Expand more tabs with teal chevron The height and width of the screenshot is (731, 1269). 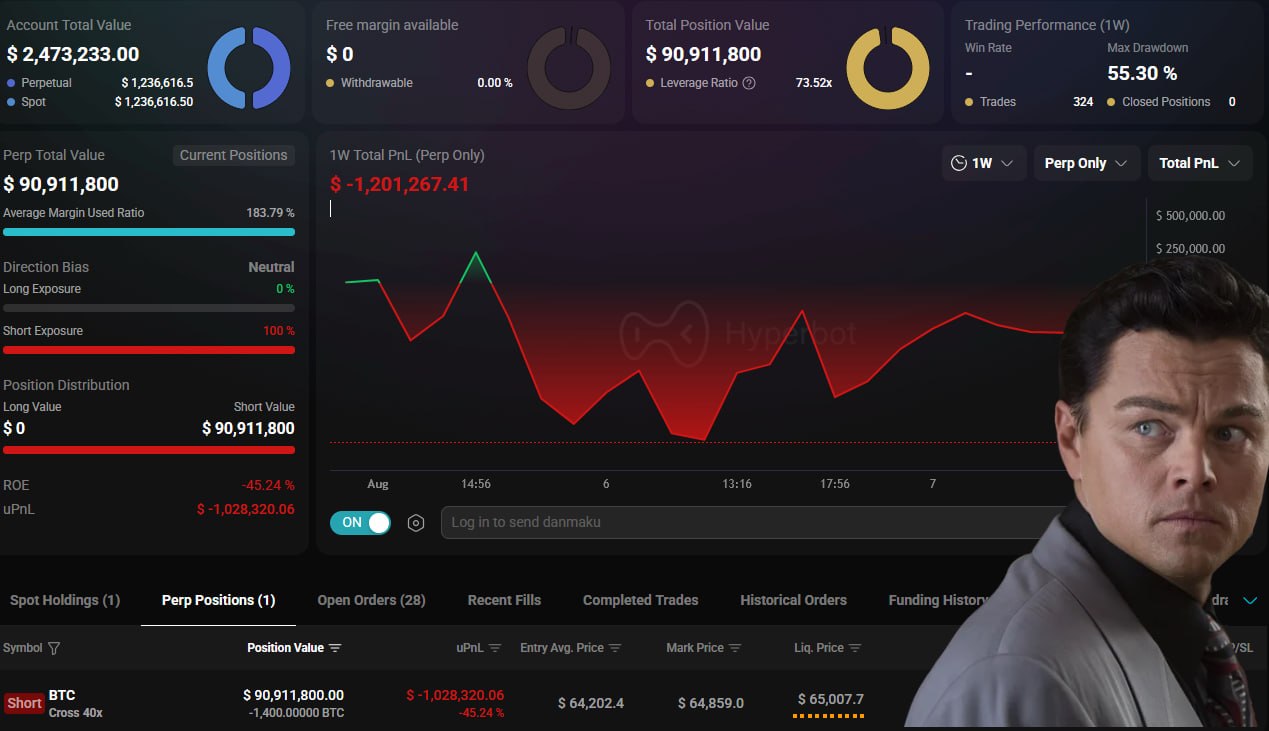coord(1250,601)
